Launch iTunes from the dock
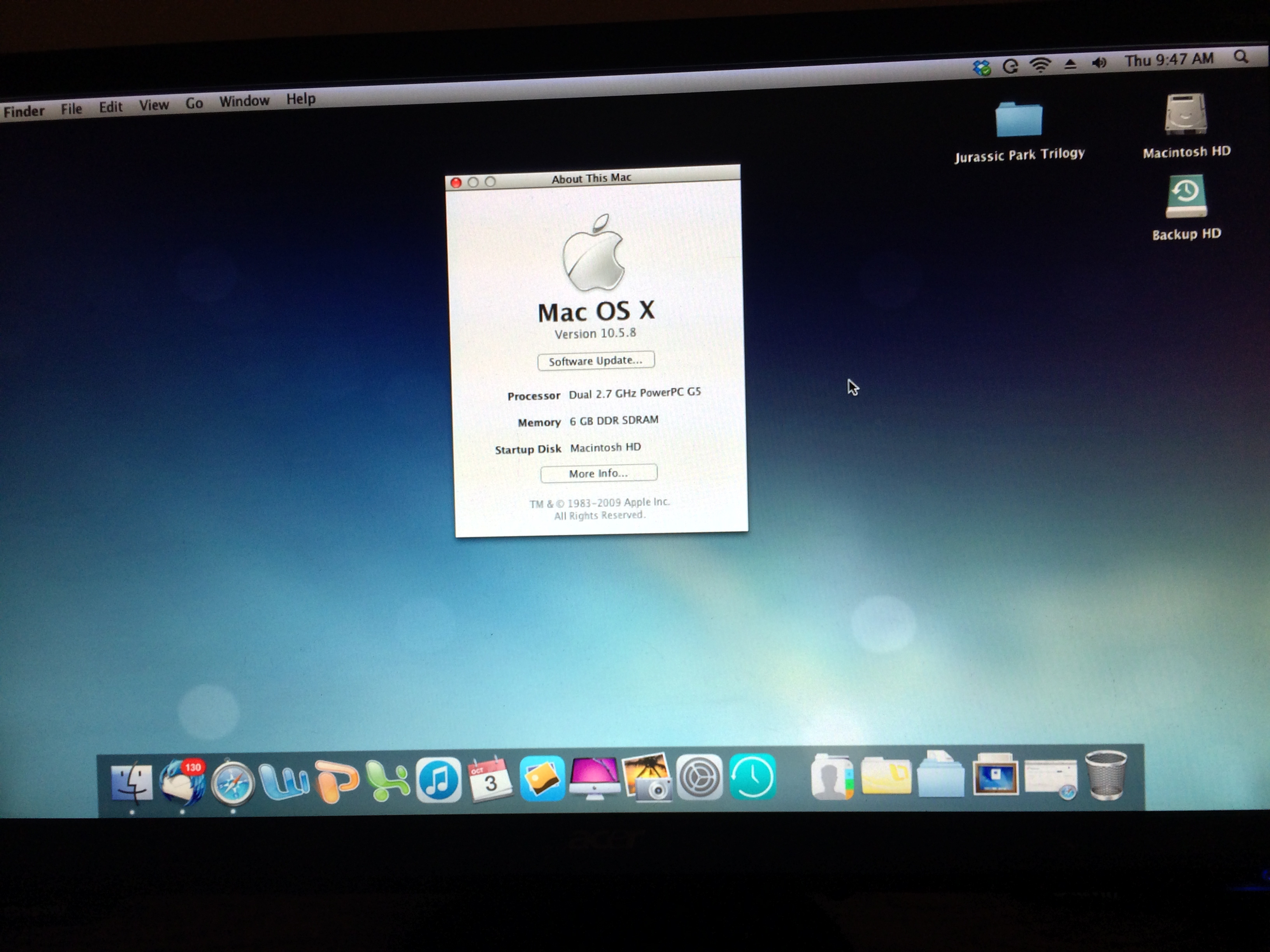 (x=439, y=780)
